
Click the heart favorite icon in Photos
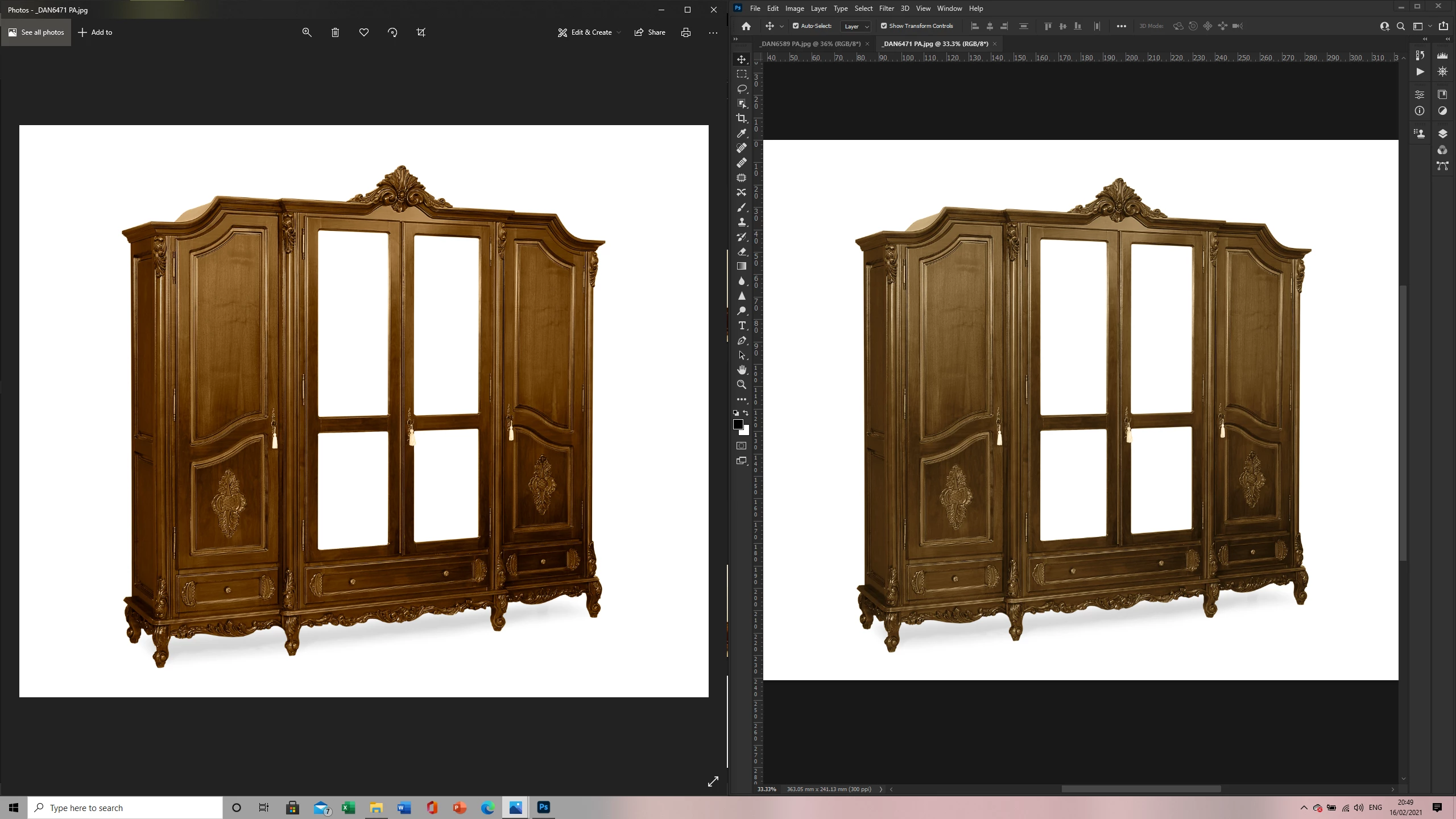(364, 32)
